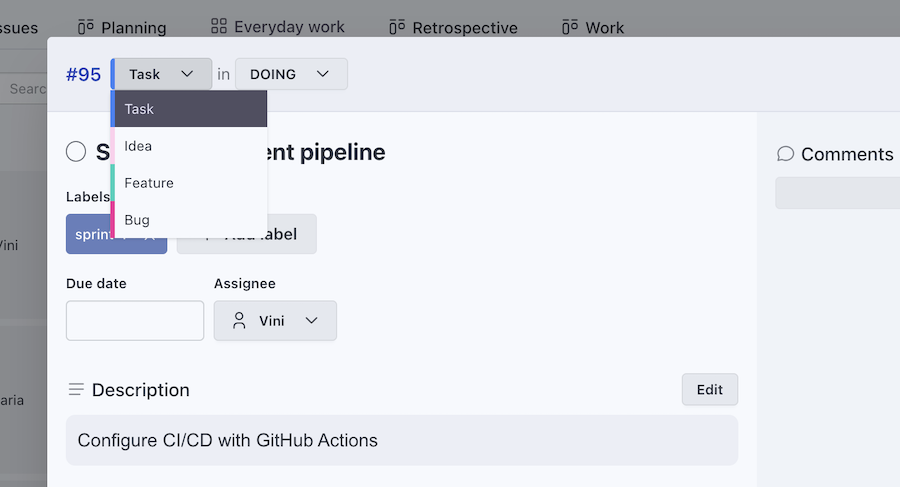Click the Work board icon

click(x=570, y=27)
